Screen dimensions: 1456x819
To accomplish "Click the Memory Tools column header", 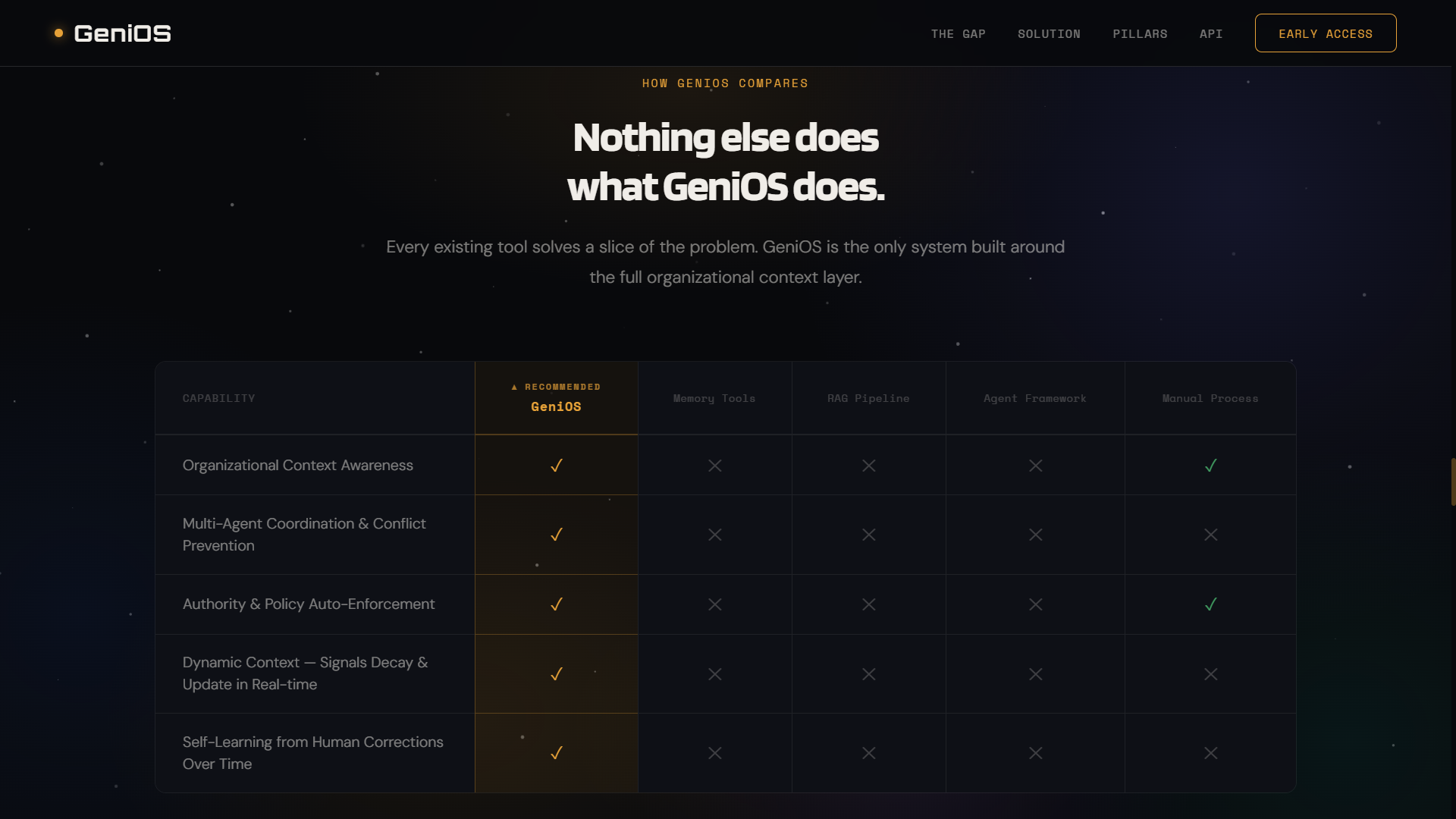I will [x=714, y=399].
